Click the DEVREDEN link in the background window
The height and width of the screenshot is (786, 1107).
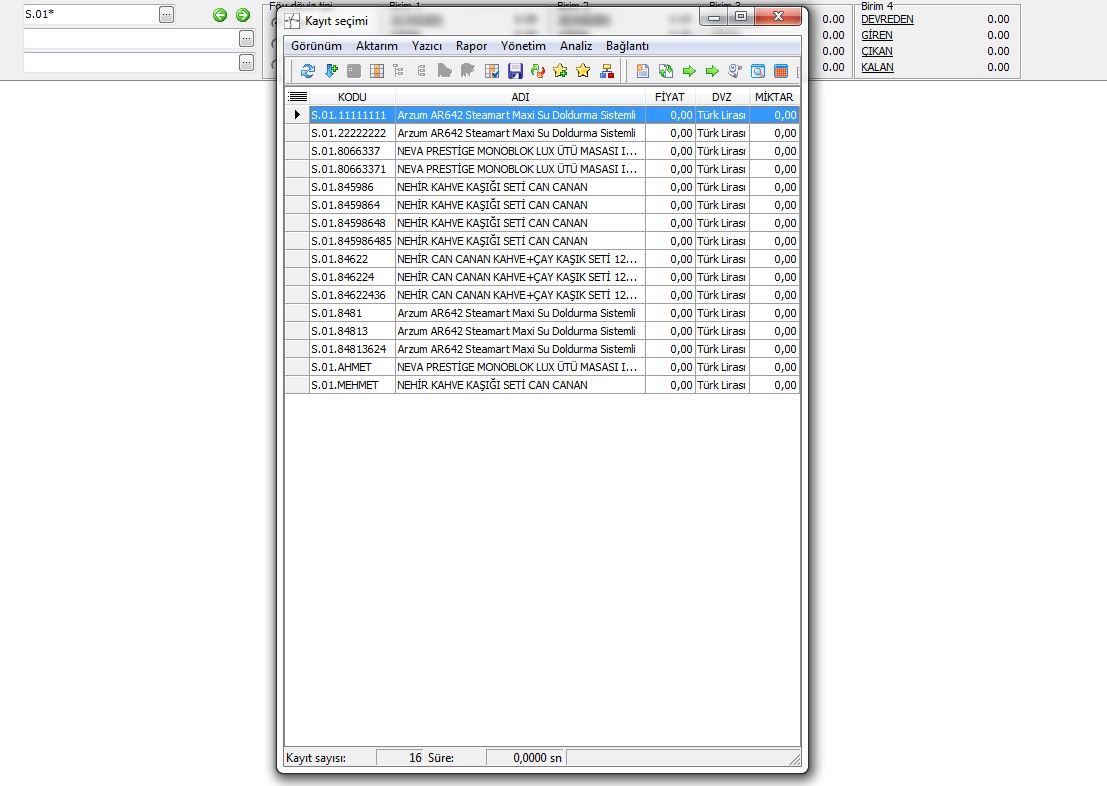point(887,19)
